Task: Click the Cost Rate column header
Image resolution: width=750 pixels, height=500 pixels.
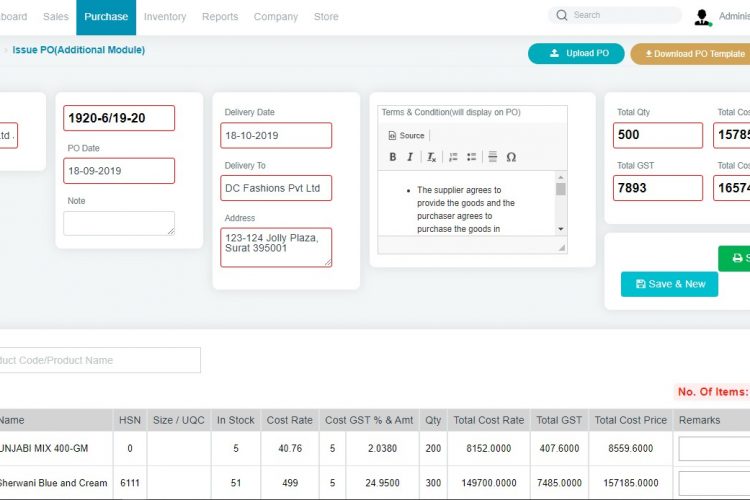Action: click(x=290, y=420)
